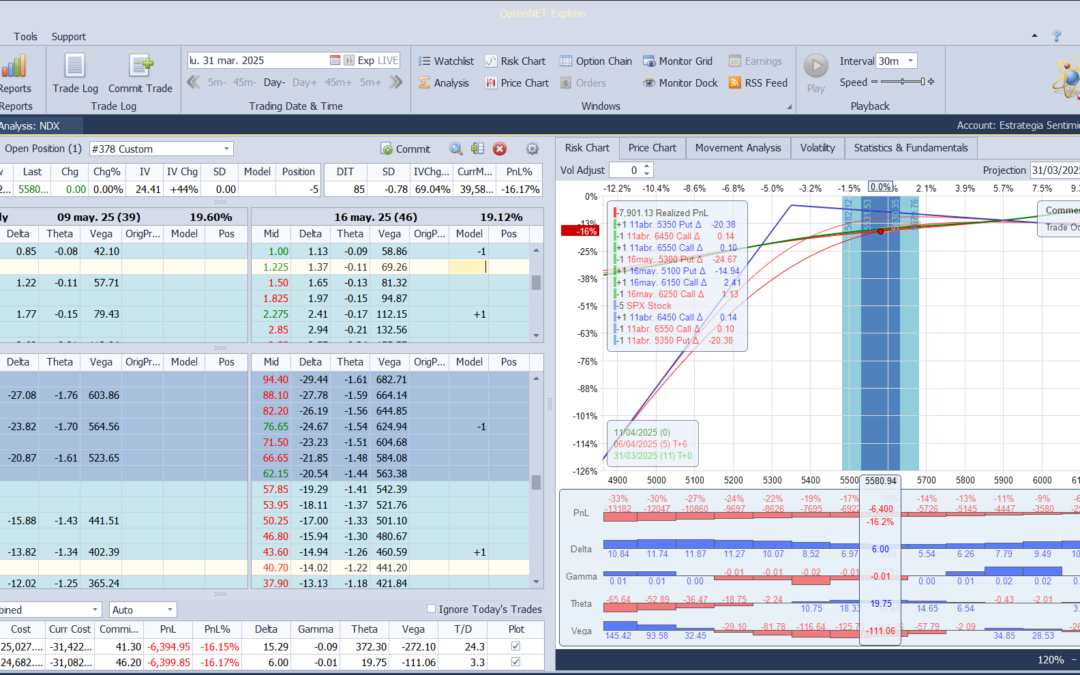Step forward with the double right arrow
Viewport: 1080px width, 675px height.
click(x=395, y=82)
